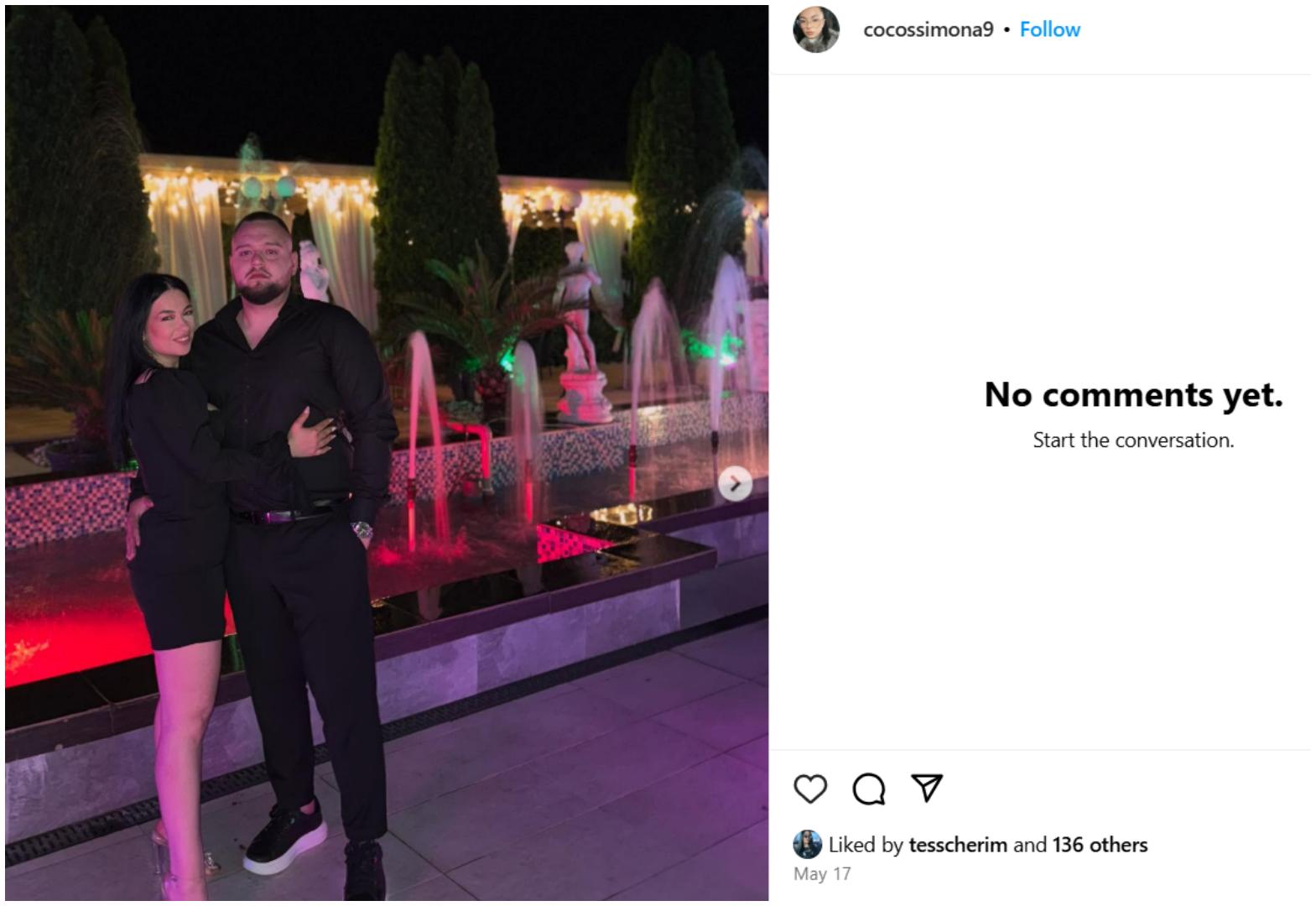Open the cocossimona9 profile picture
This screenshot has width=1316, height=906.
pos(816,30)
